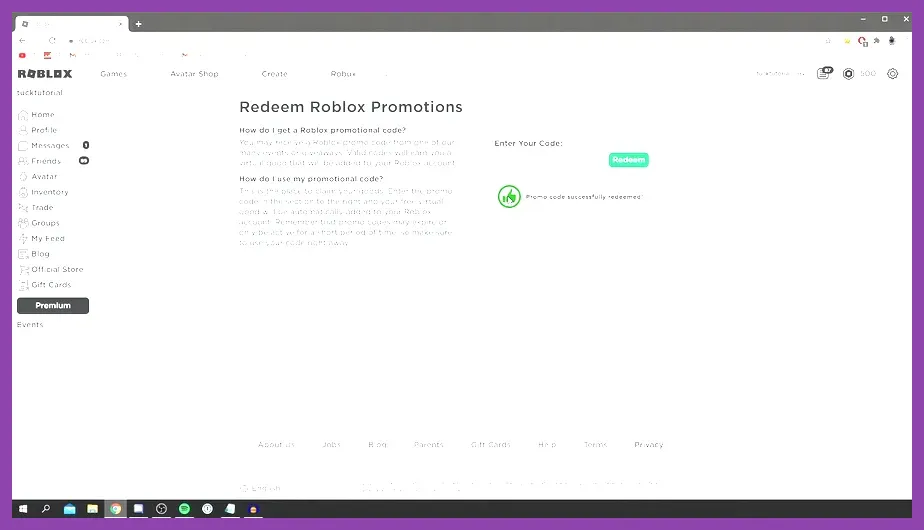Bookmark this page with the star icon
The width and height of the screenshot is (924, 530).
pyautogui.click(x=828, y=41)
